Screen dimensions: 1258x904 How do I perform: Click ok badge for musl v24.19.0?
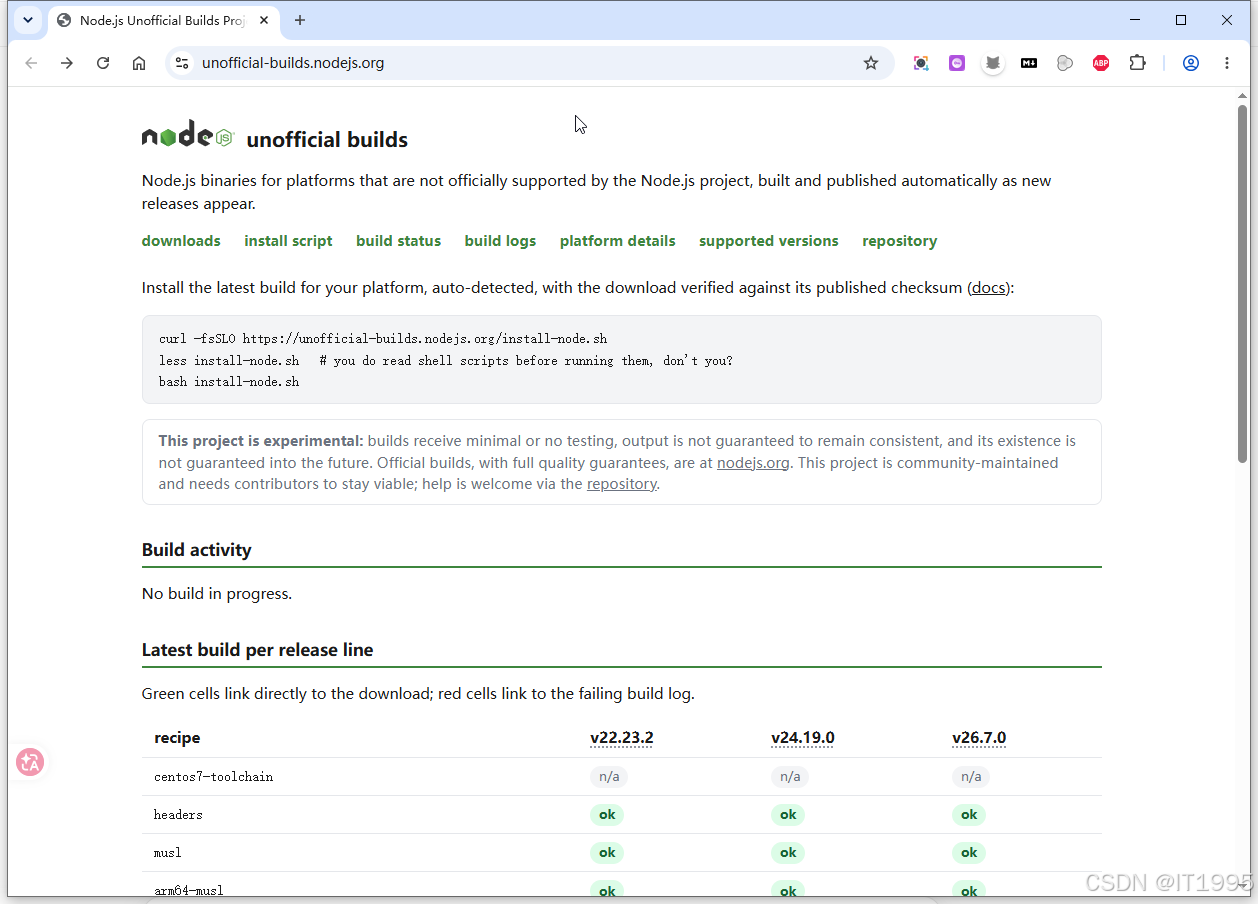(788, 853)
